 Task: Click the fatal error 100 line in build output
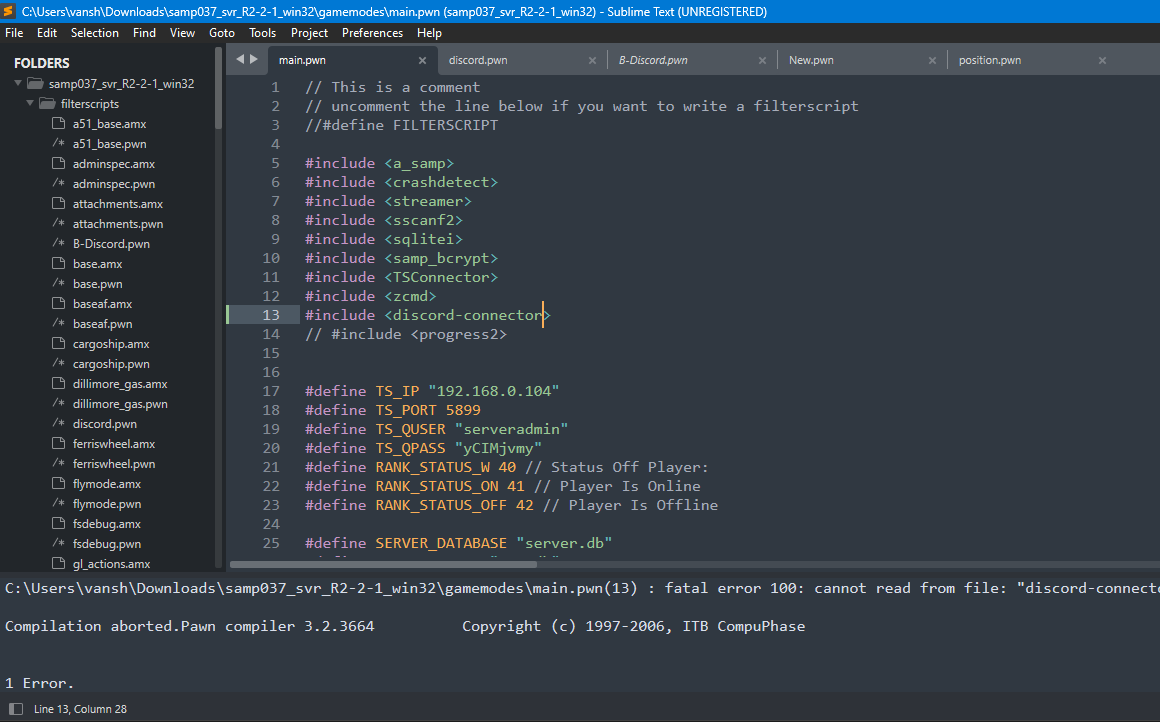click(582, 588)
